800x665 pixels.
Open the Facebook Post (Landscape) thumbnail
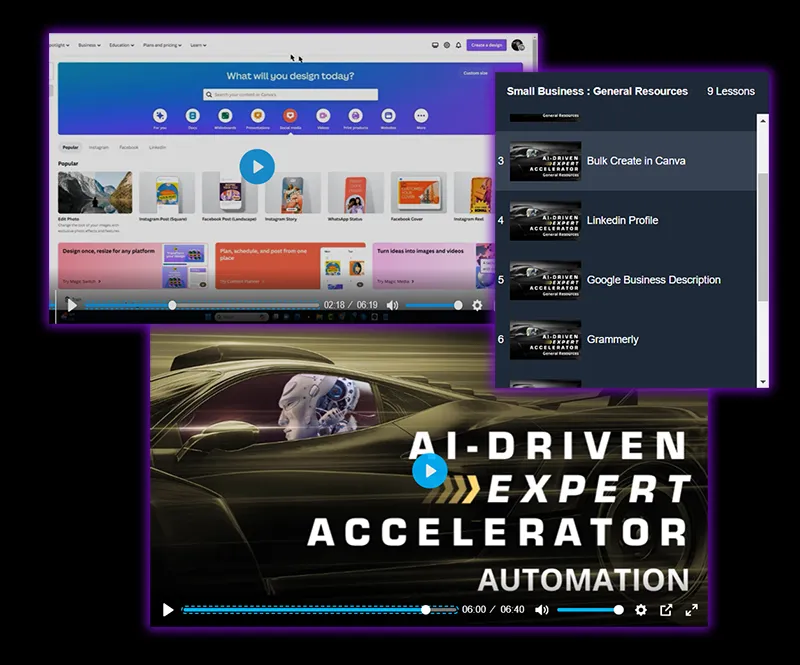point(230,192)
